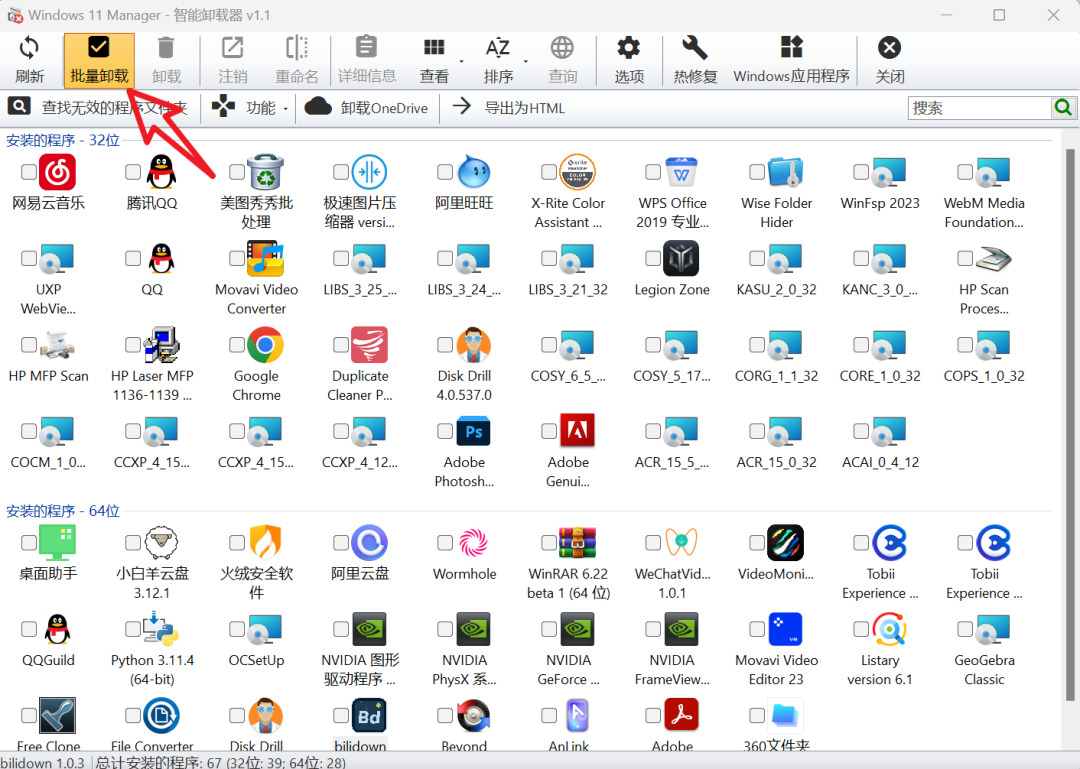
Task: Click the 注销 toolbar icon
Action: pyautogui.click(x=232, y=48)
